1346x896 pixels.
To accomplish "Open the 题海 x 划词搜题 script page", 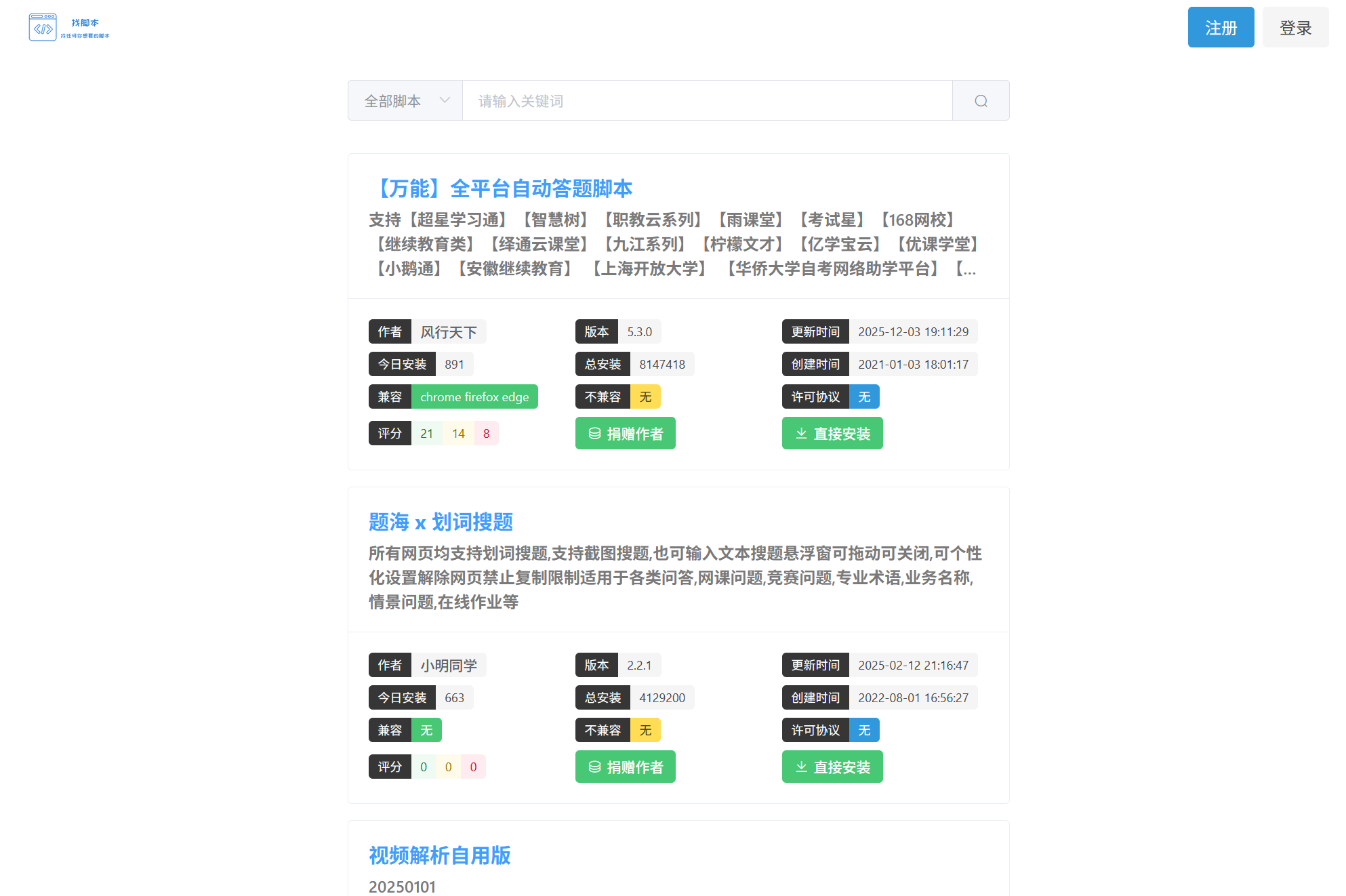I will [440, 522].
